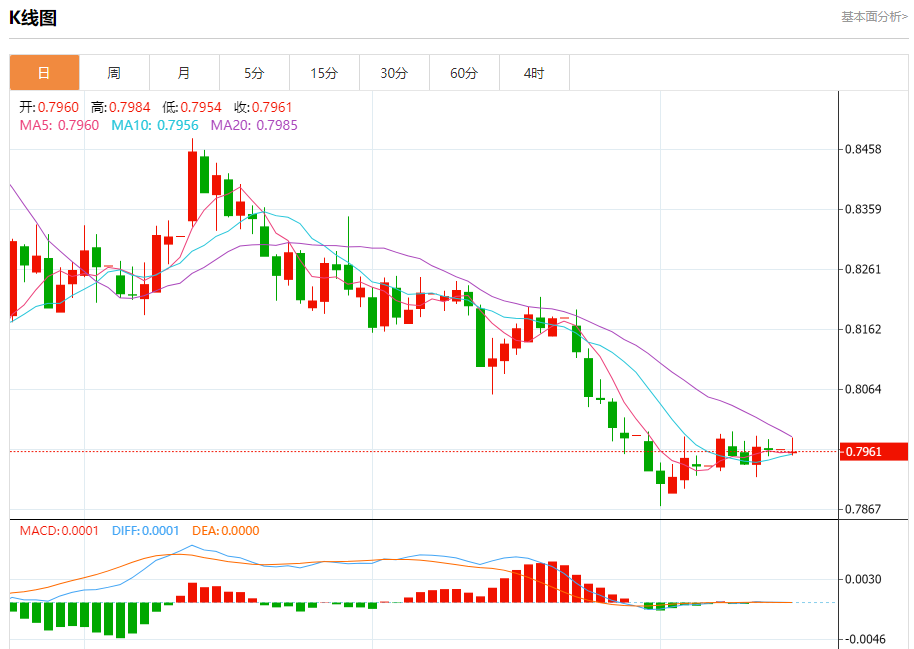Click the 高:0.7984 high price value
The image size is (914, 649).
pyautogui.click(x=121, y=107)
